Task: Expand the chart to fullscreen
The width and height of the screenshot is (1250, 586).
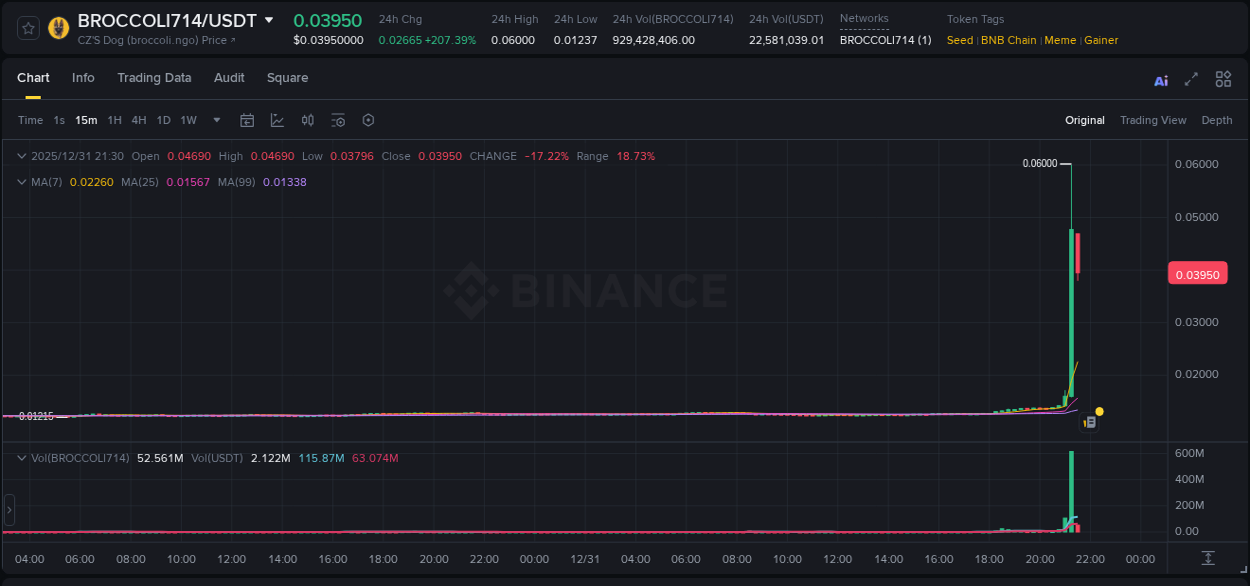Action: click(x=1190, y=79)
